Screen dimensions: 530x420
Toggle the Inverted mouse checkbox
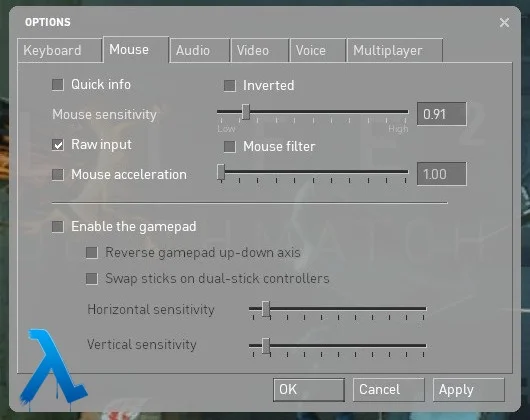[x=230, y=85]
